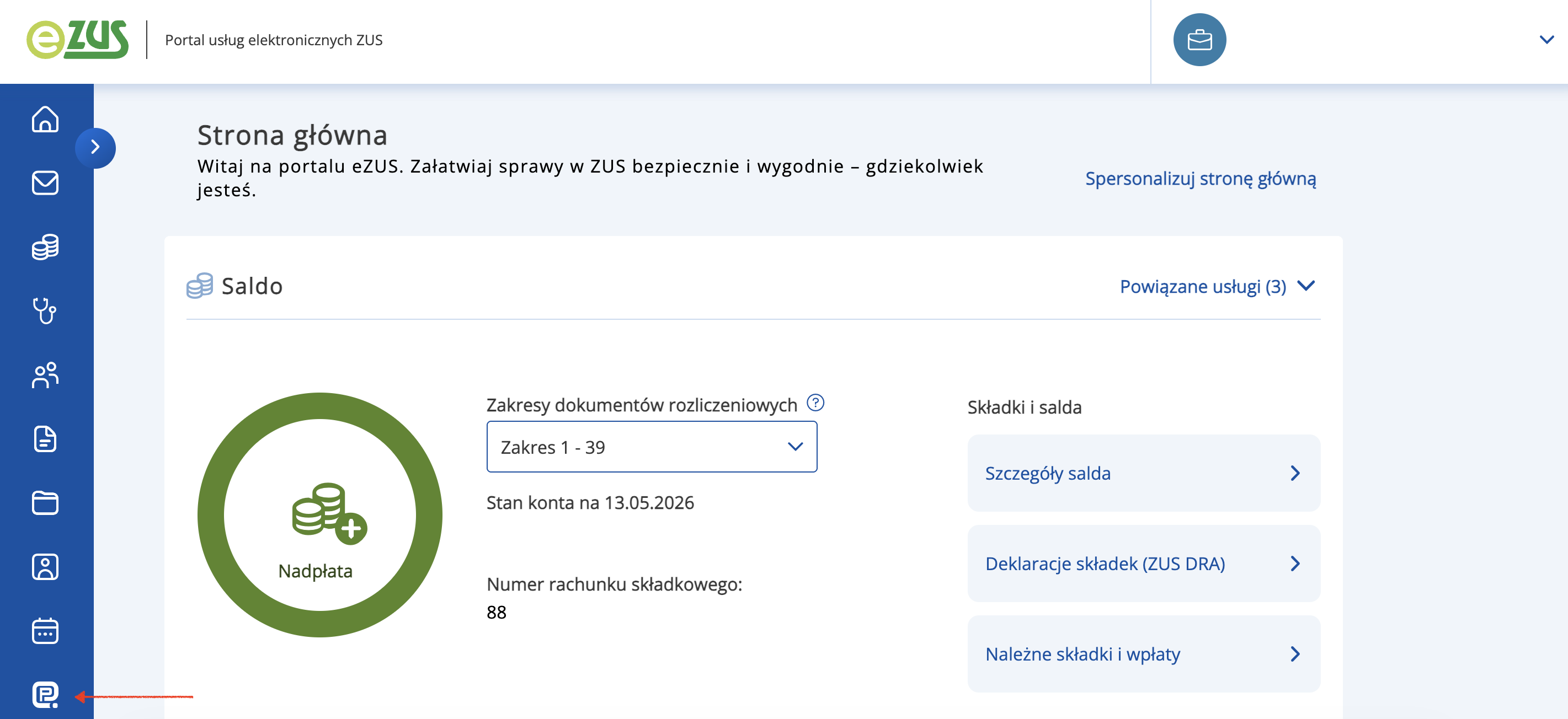Viewport: 1568px width, 719px height.
Task: Click the 'Strona główna' heading
Action: click(292, 136)
